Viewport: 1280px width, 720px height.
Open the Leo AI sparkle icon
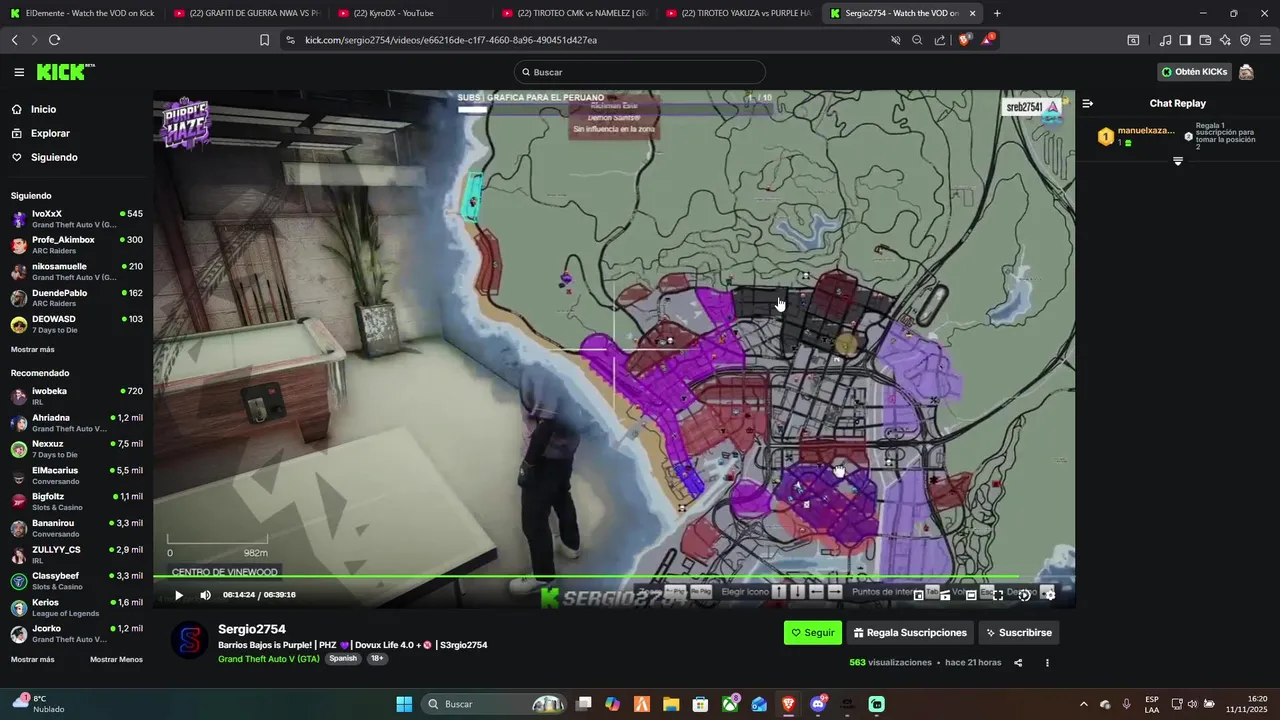(x=1225, y=40)
